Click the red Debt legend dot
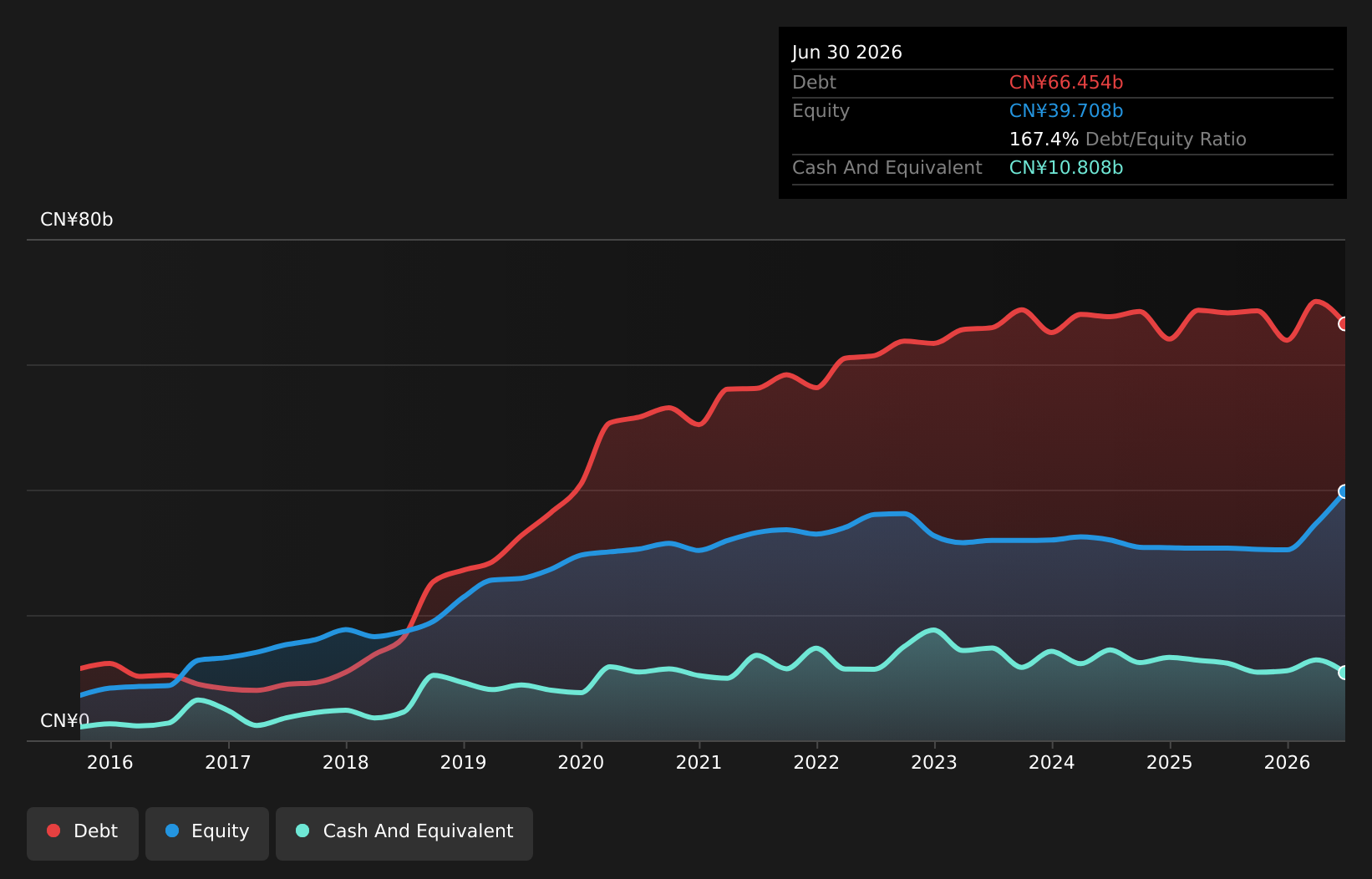The width and height of the screenshot is (1372, 879). pyautogui.click(x=53, y=831)
